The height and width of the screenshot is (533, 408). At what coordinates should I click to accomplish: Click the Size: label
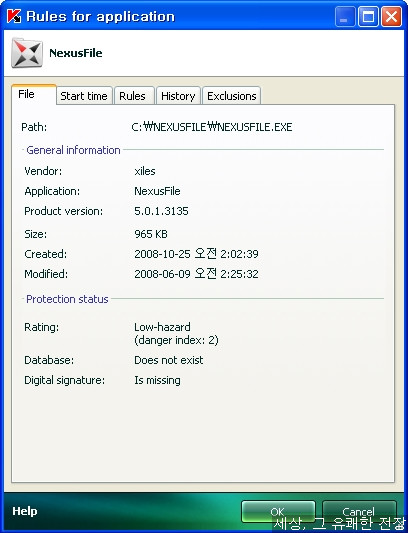click(36, 234)
